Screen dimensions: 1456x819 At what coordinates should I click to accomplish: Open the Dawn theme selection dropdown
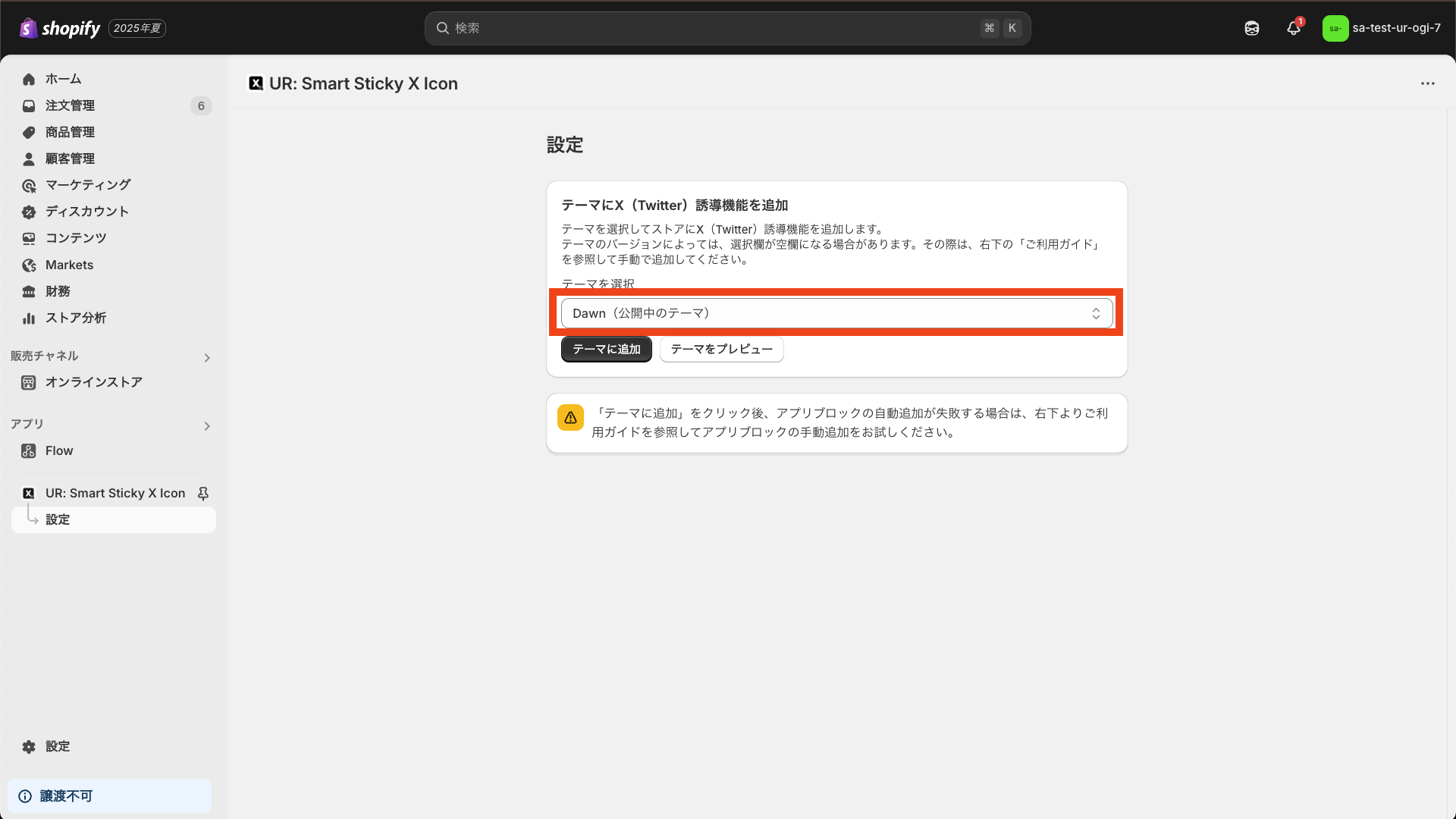(836, 313)
